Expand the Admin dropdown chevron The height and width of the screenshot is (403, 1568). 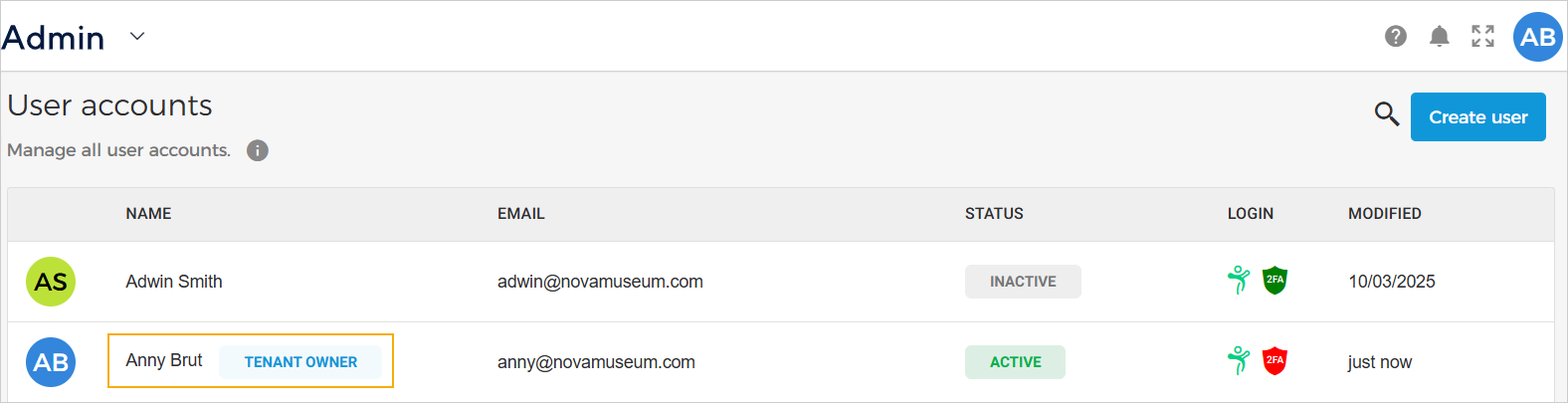137,37
